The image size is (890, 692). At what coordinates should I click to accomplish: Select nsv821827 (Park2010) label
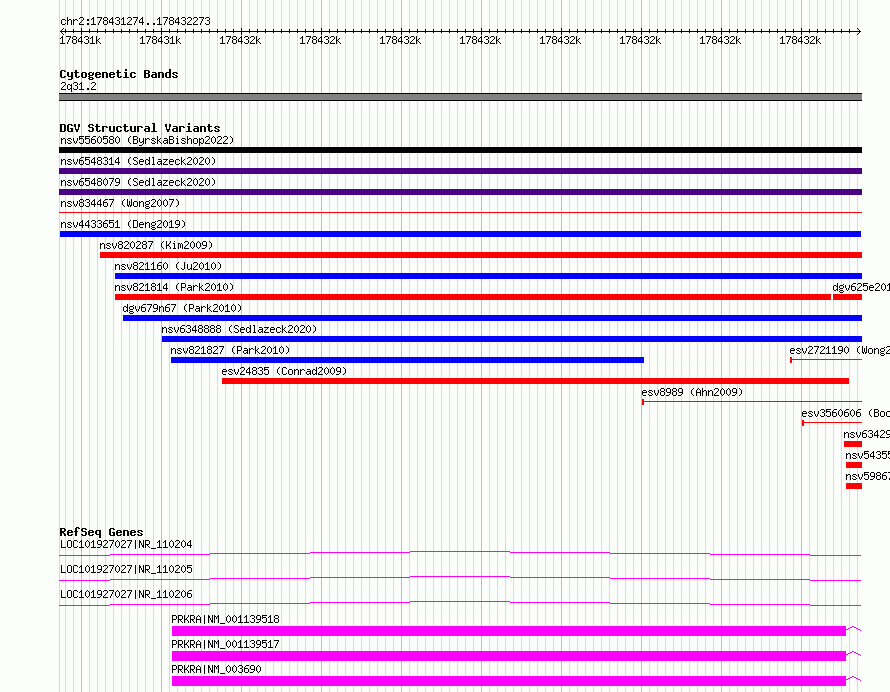pos(230,350)
